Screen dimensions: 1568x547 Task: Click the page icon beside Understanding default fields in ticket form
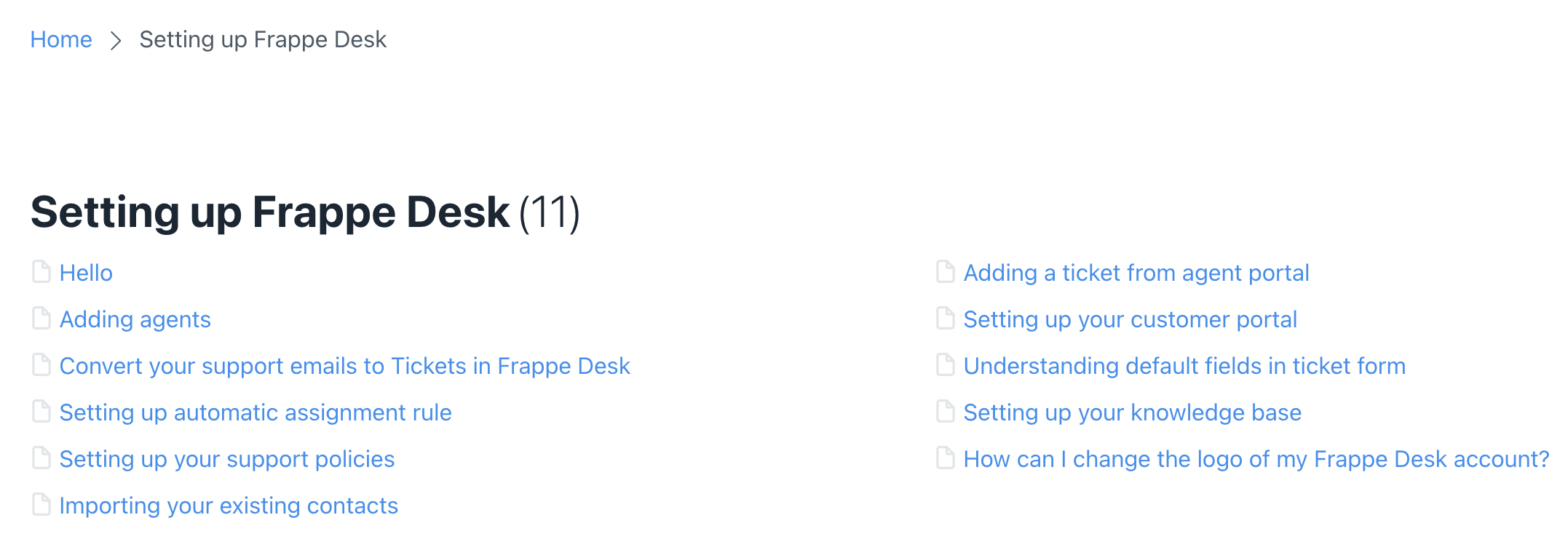tap(944, 365)
